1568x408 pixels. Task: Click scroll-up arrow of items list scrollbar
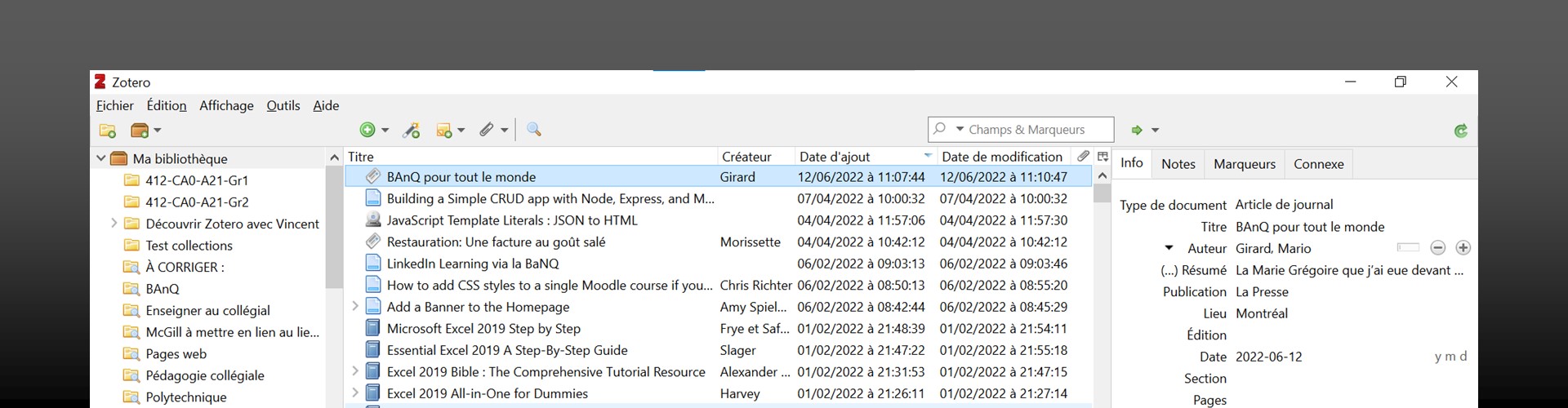pyautogui.click(x=1102, y=175)
